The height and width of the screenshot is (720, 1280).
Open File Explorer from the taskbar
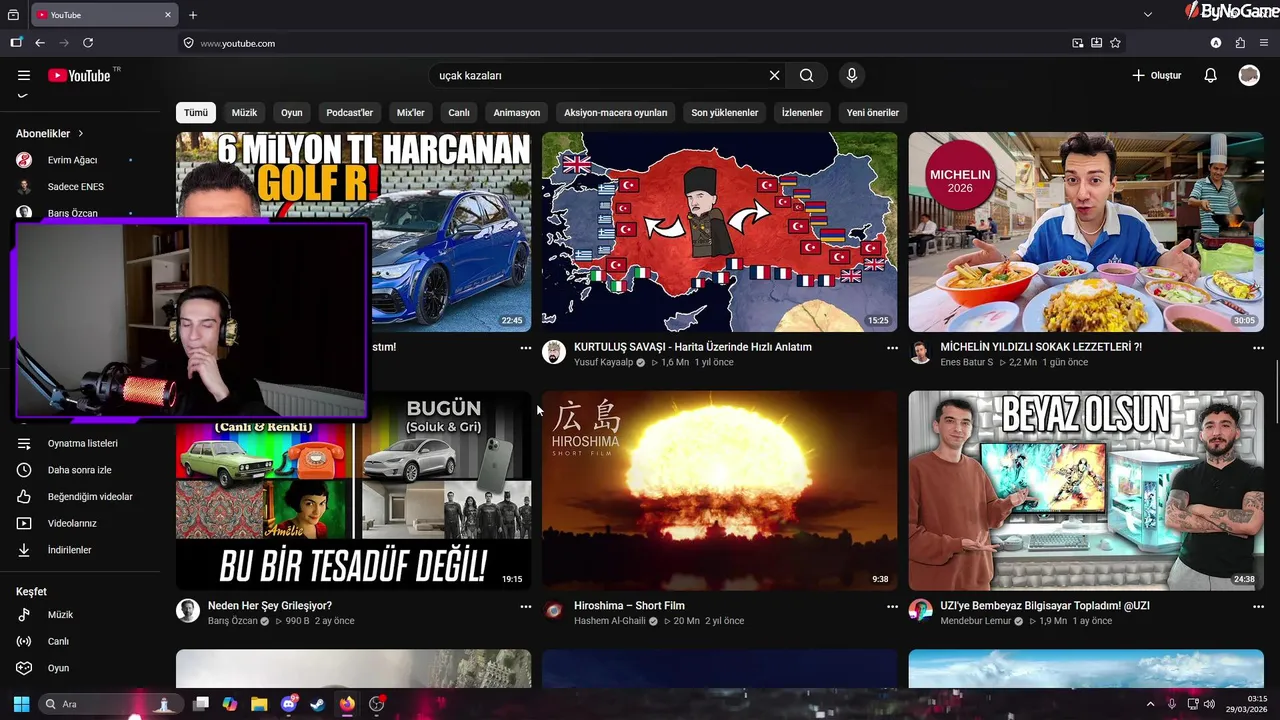[x=259, y=704]
